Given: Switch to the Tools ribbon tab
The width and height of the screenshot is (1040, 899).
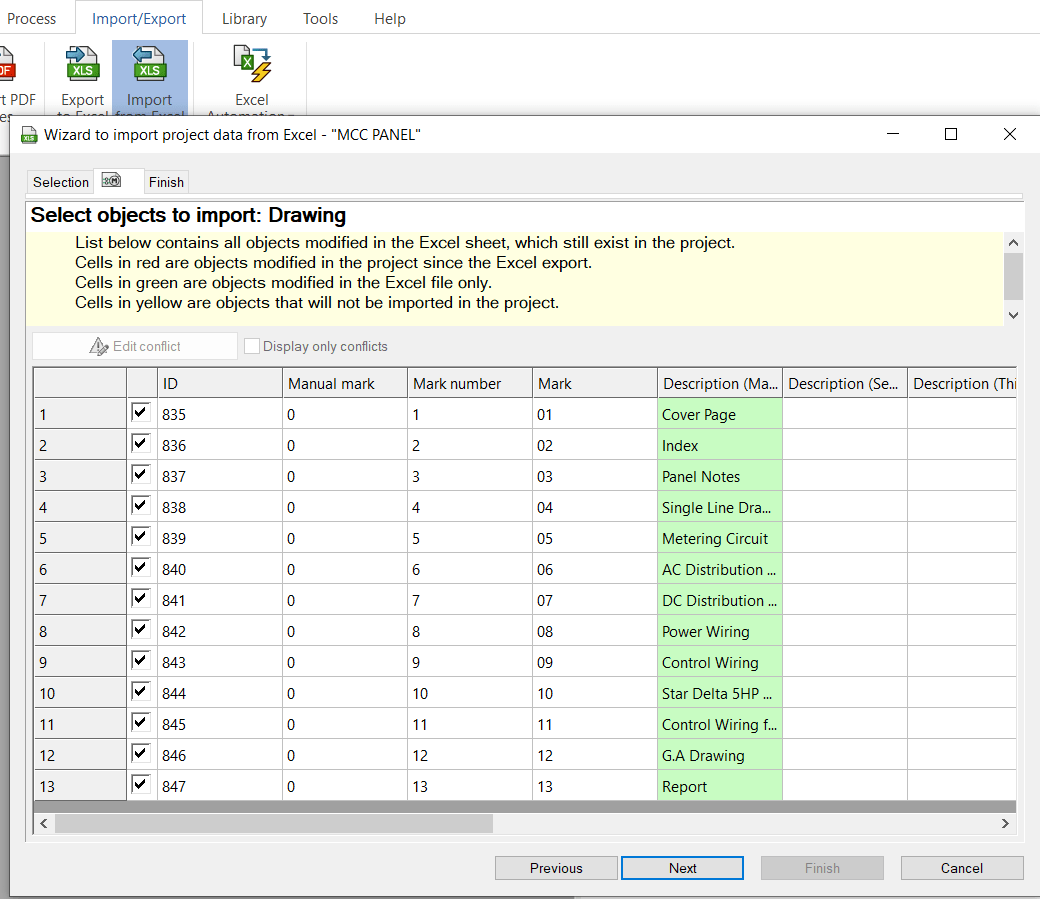Looking at the screenshot, I should click(320, 19).
